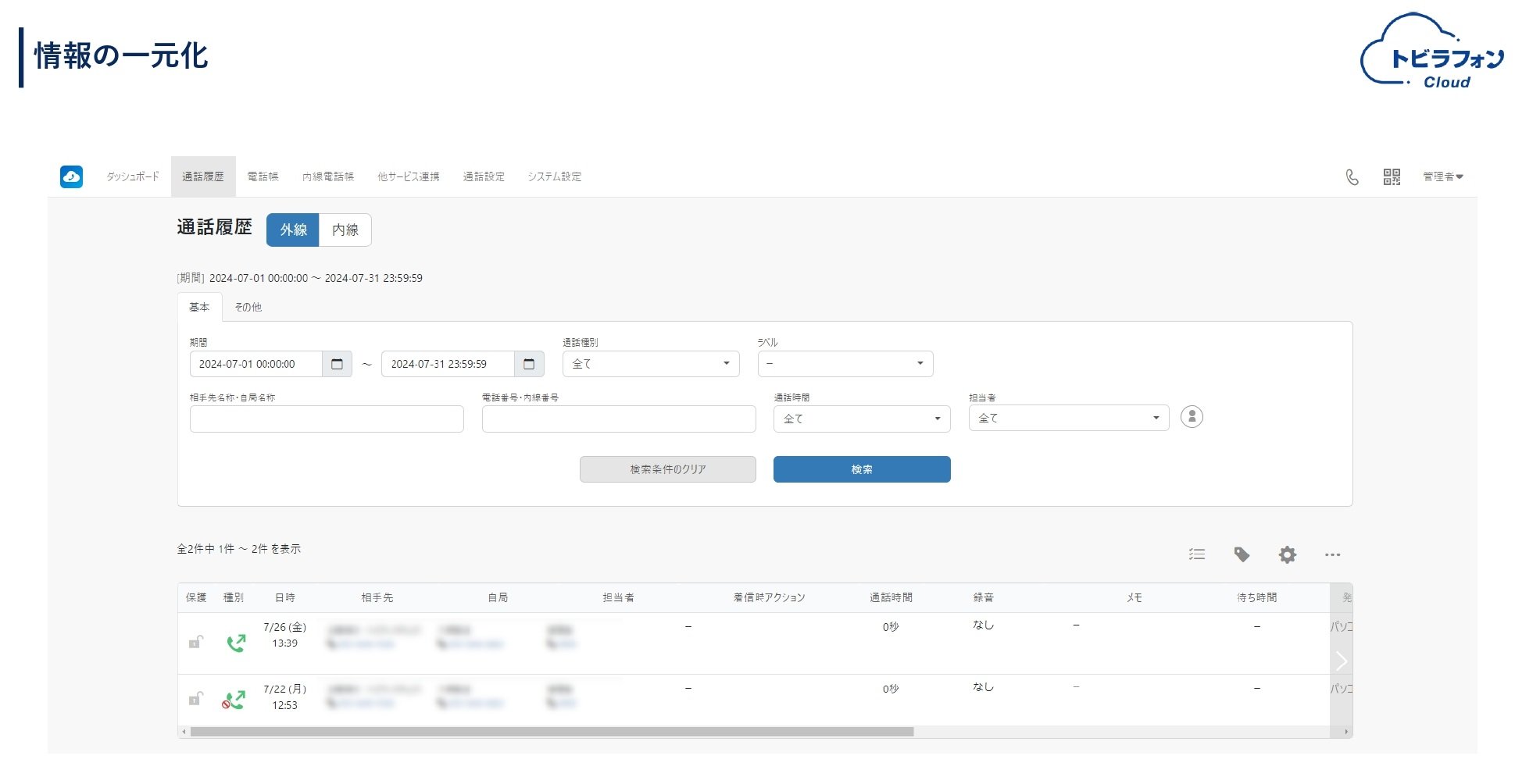The height and width of the screenshot is (784, 1515).
Task: Open the 管理者 user menu
Action: pyautogui.click(x=1442, y=177)
